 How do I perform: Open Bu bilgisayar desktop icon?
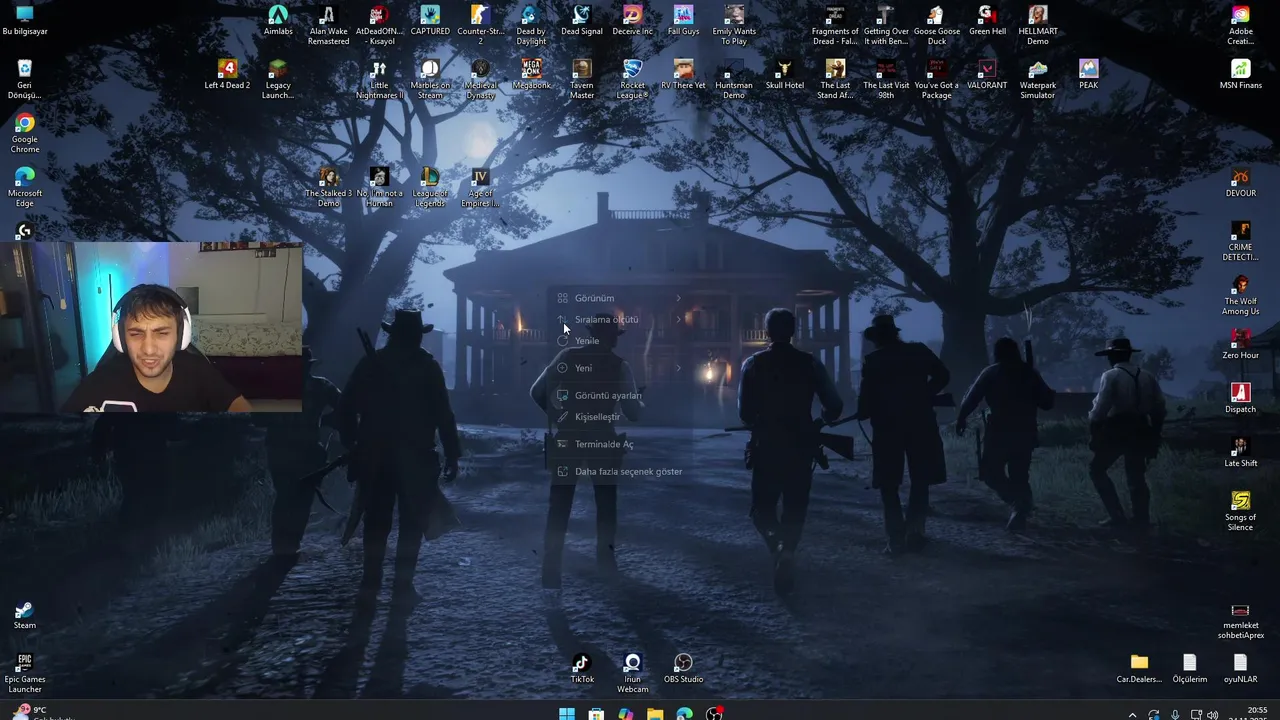click(25, 20)
